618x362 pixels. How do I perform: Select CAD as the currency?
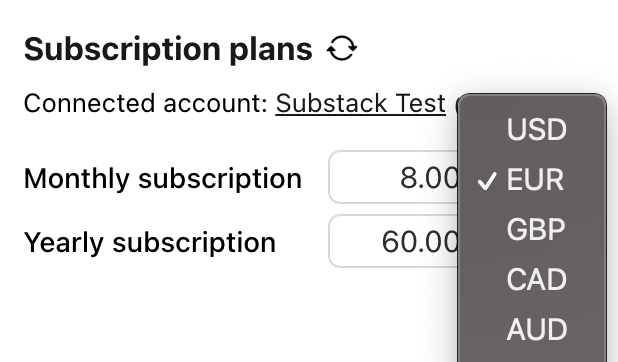[x=532, y=280]
